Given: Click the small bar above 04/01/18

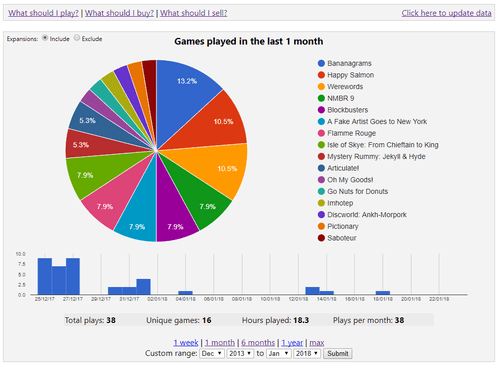Looking at the screenshot, I should click(185, 293).
